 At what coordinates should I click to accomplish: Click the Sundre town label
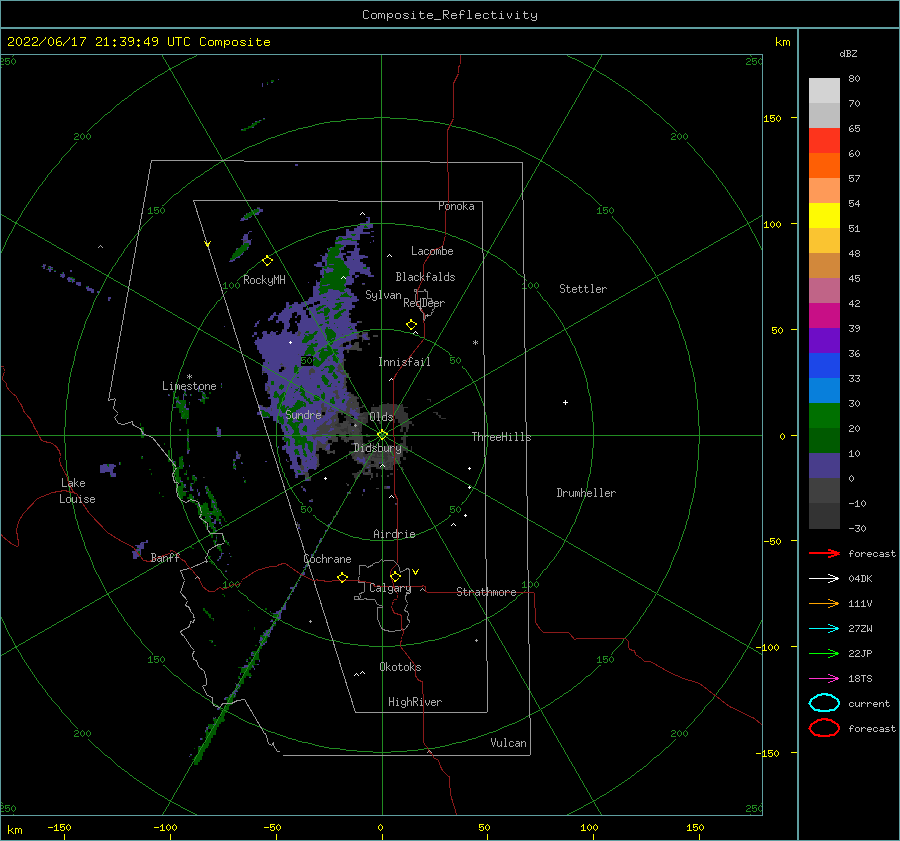tap(304, 414)
